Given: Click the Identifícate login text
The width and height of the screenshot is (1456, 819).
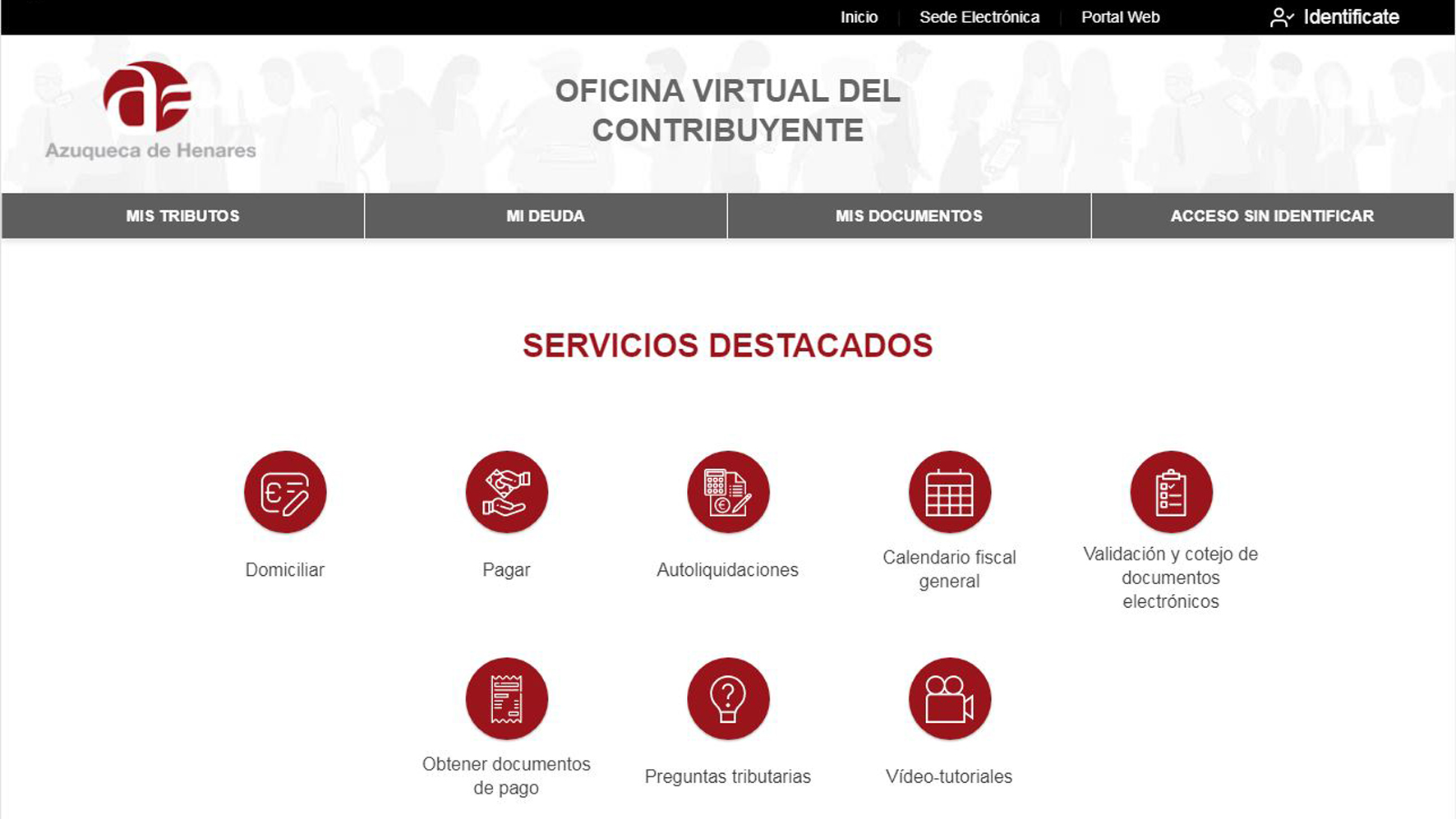Looking at the screenshot, I should click(x=1351, y=17).
